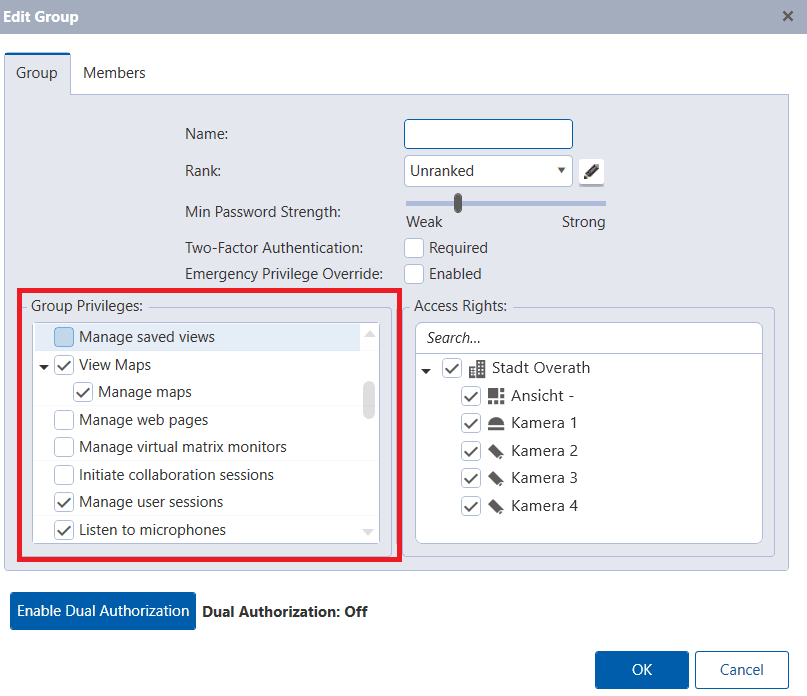This screenshot has width=807, height=696.
Task: Click the Ansicht view layout icon
Action: (496, 396)
